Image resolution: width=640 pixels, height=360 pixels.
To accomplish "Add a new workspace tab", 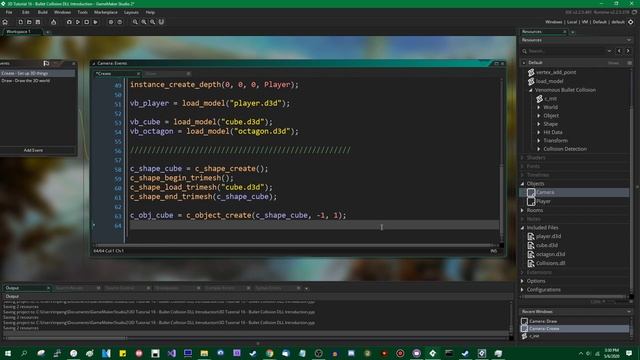I will click(47, 32).
